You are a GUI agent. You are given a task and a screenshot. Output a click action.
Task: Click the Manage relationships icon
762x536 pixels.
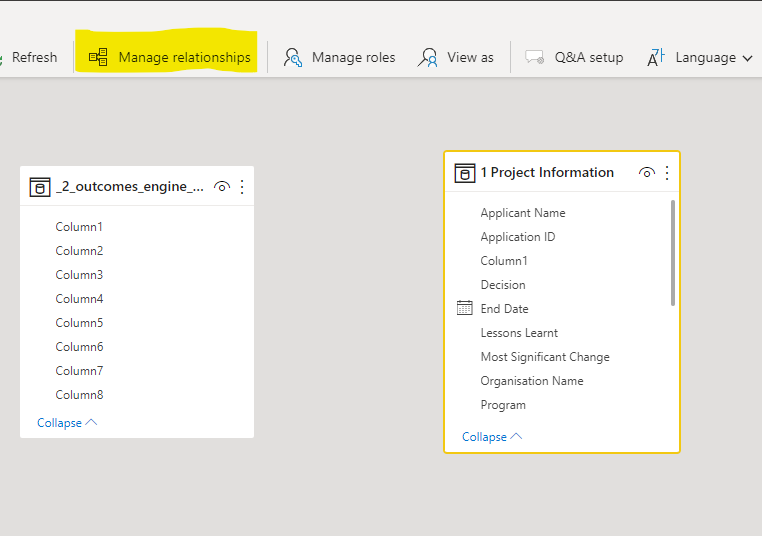pyautogui.click(x=98, y=57)
